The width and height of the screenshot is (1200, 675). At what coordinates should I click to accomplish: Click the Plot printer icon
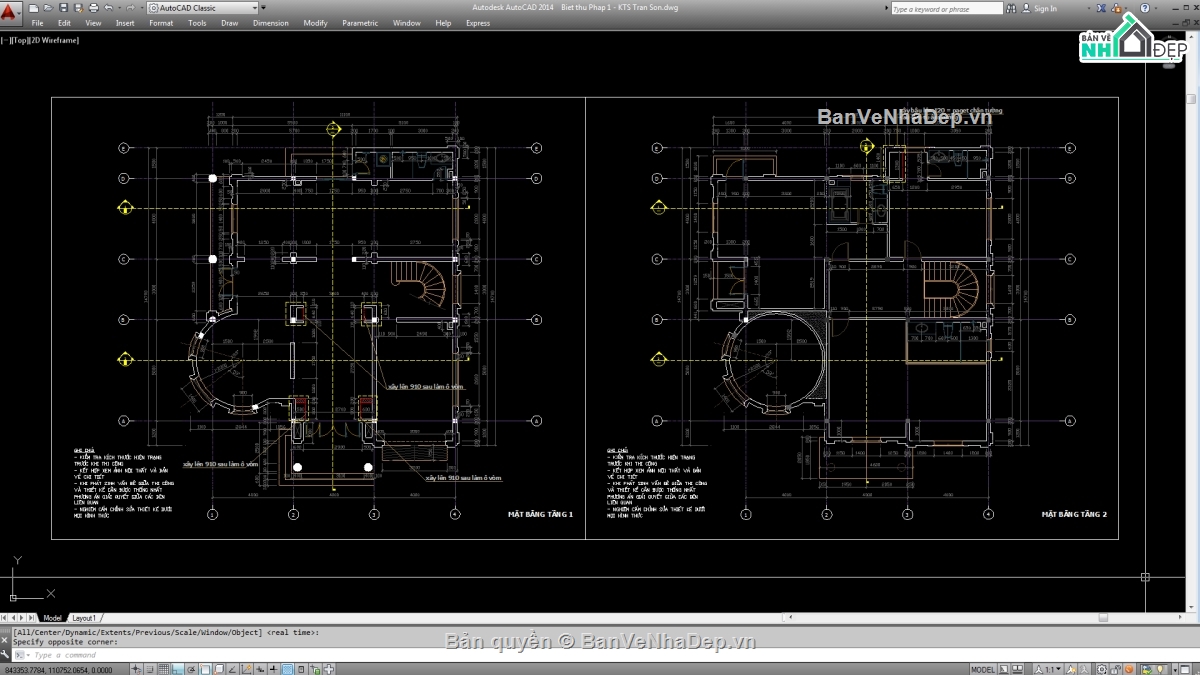(x=93, y=8)
